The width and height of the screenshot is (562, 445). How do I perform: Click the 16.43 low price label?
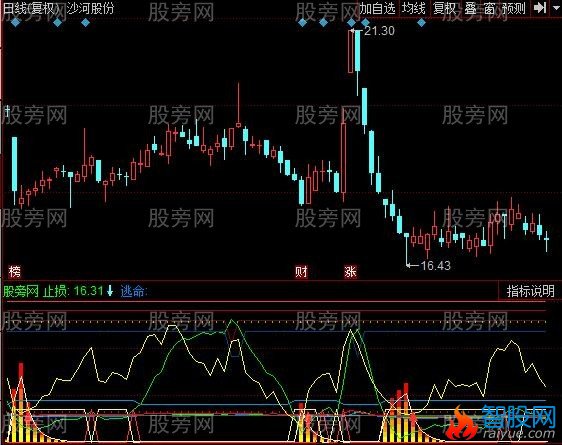[435, 265]
